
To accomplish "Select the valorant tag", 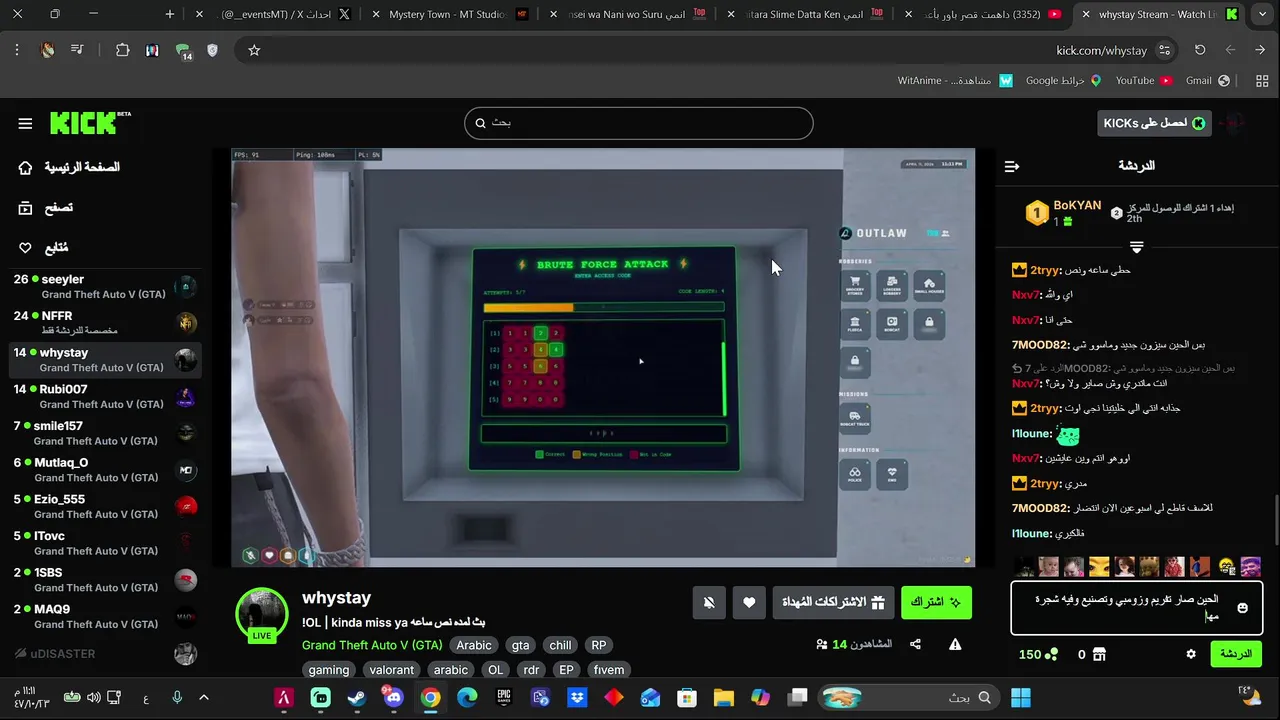I will pos(392,670).
